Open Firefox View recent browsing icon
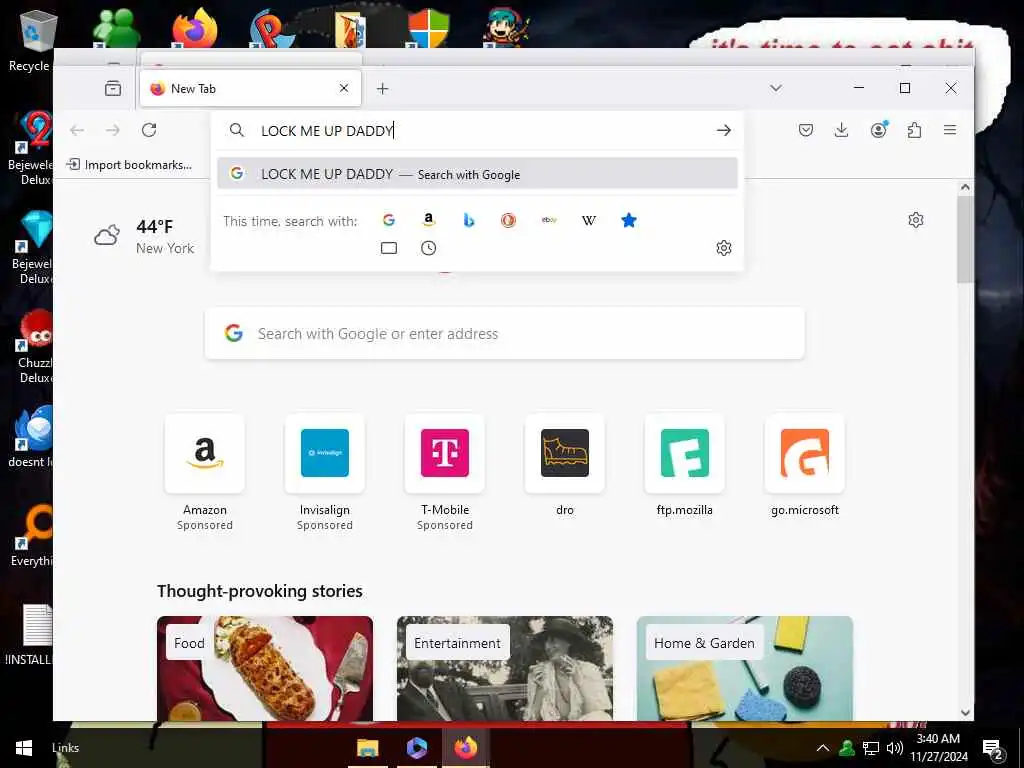 pos(113,88)
